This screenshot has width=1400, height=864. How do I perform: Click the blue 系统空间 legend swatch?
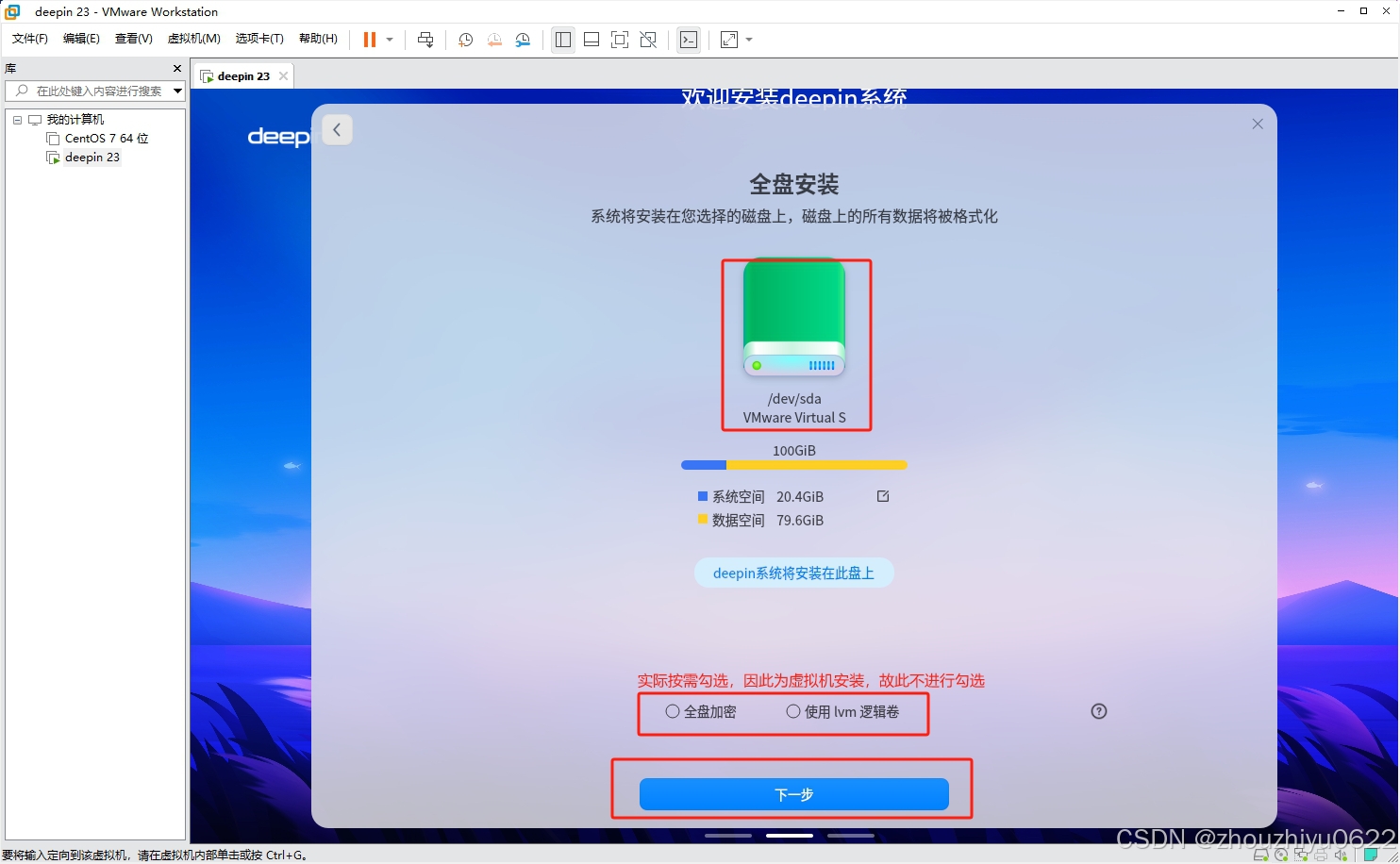point(703,495)
